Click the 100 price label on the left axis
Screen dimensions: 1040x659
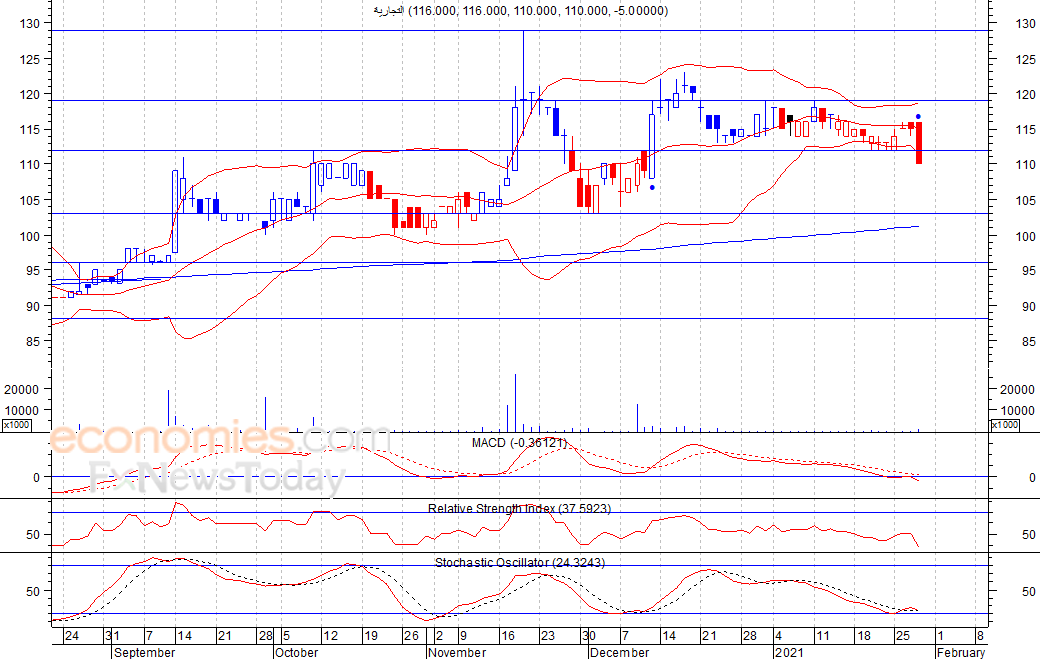[x=31, y=236]
